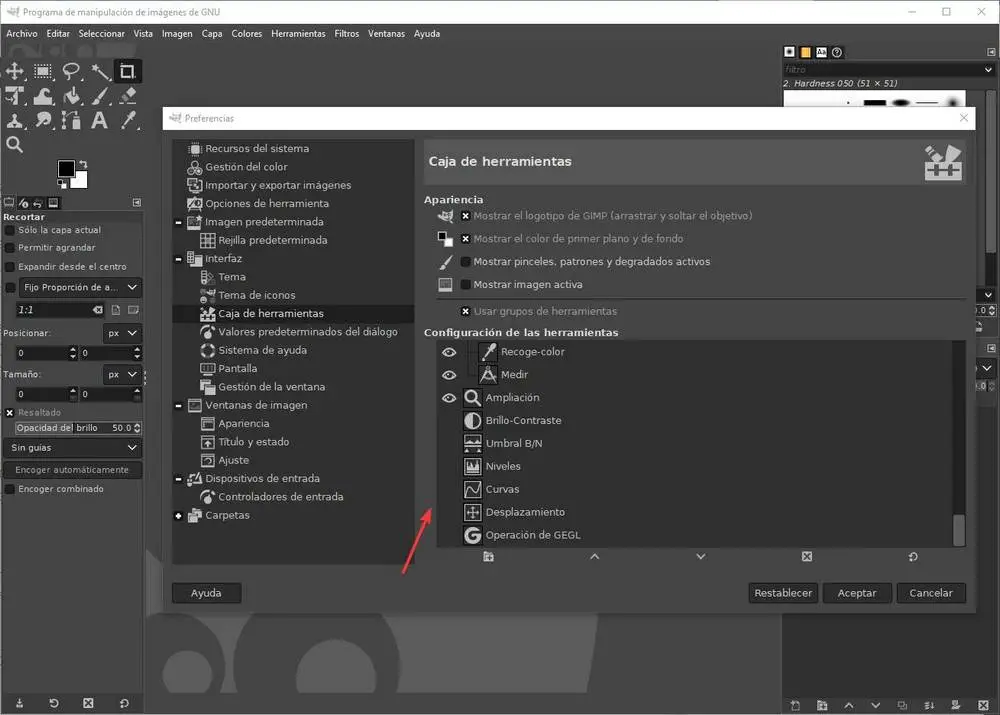This screenshot has width=1000, height=715.
Task: Click the Cancelar button
Action: [x=930, y=593]
